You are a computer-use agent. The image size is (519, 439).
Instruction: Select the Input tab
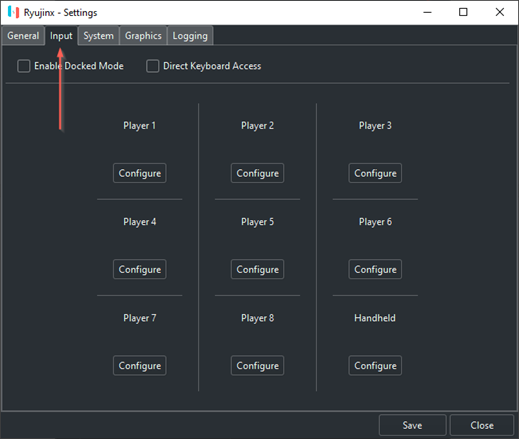[61, 36]
